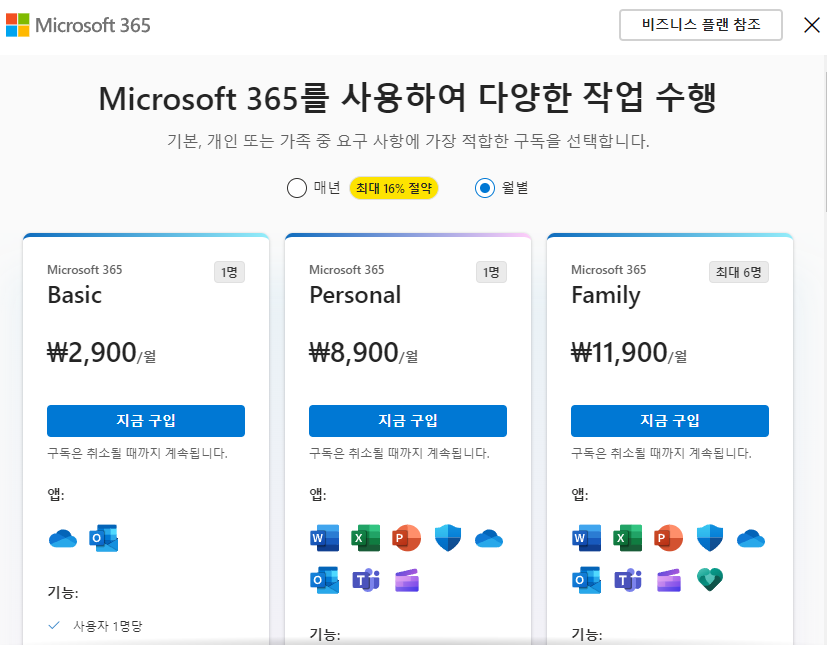Screen dimensions: 827x645
Task: Click the Clipchamp icon in the Family plan
Action: [669, 580]
